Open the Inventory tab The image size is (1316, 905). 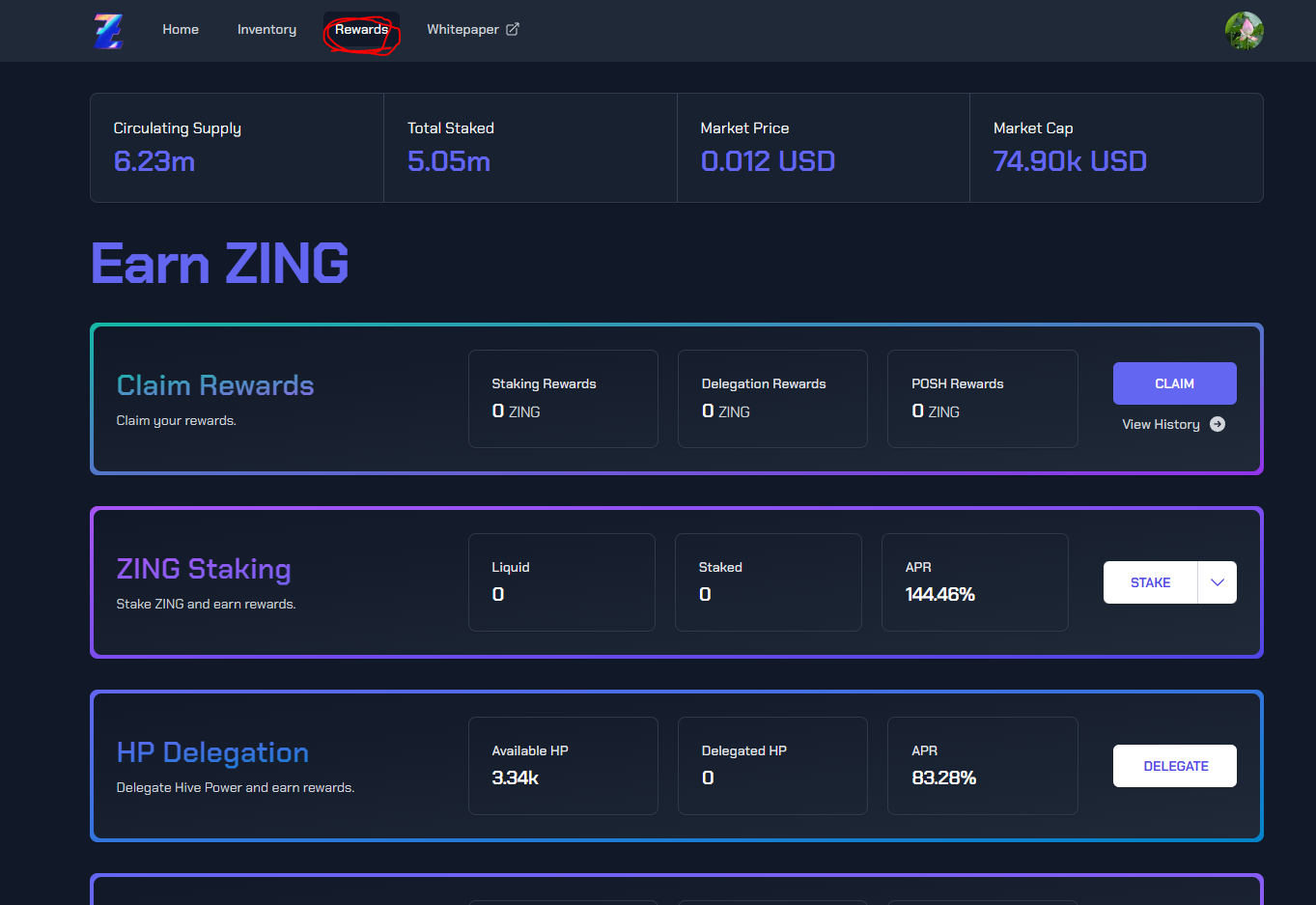[x=266, y=30]
